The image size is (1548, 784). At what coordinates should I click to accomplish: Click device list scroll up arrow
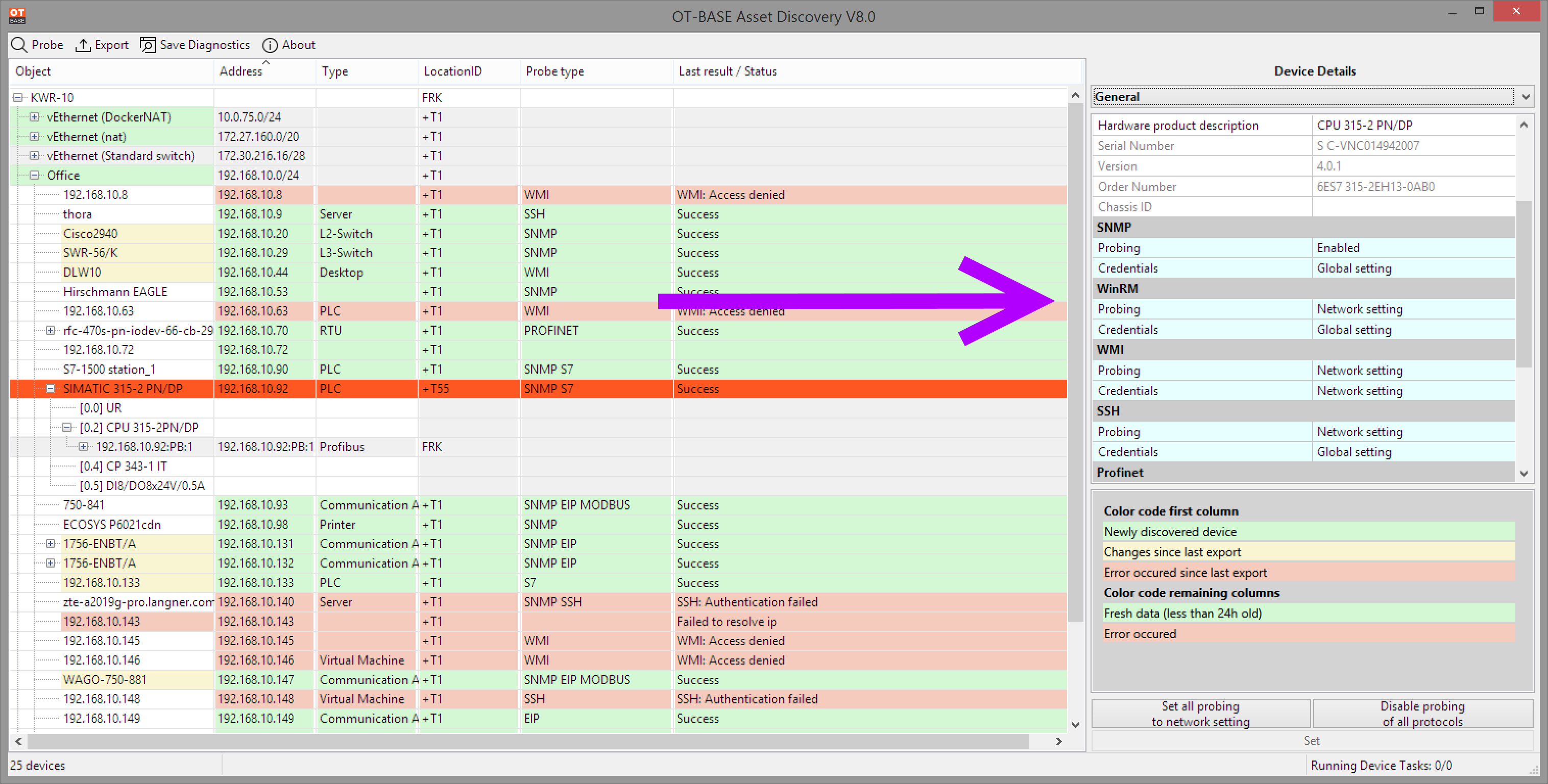coord(1075,96)
